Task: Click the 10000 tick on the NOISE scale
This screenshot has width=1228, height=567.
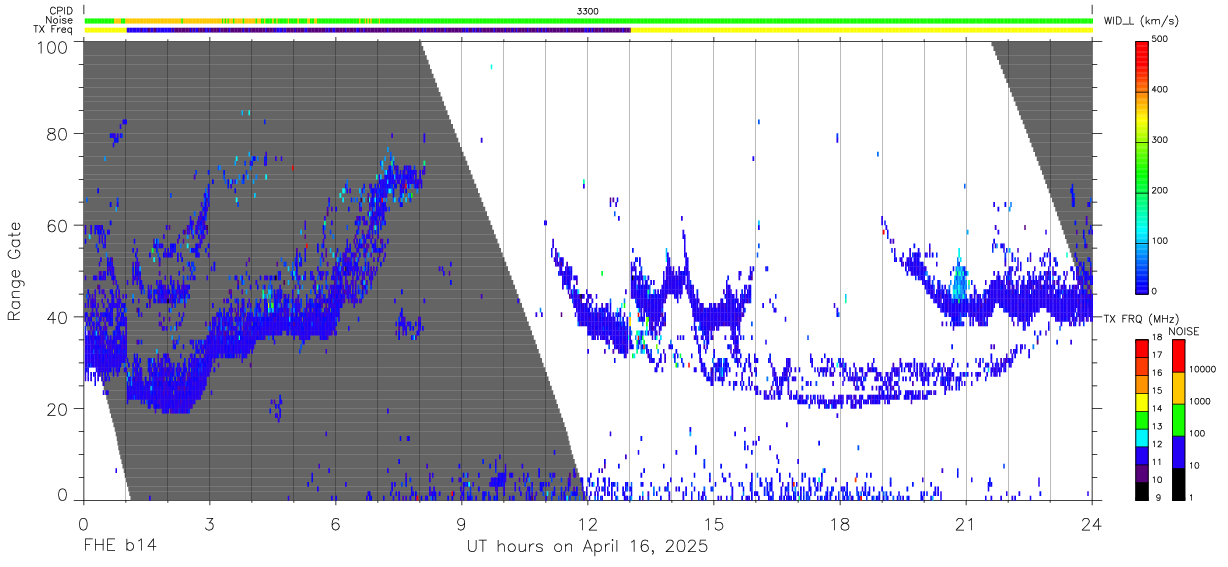Action: [1204, 370]
